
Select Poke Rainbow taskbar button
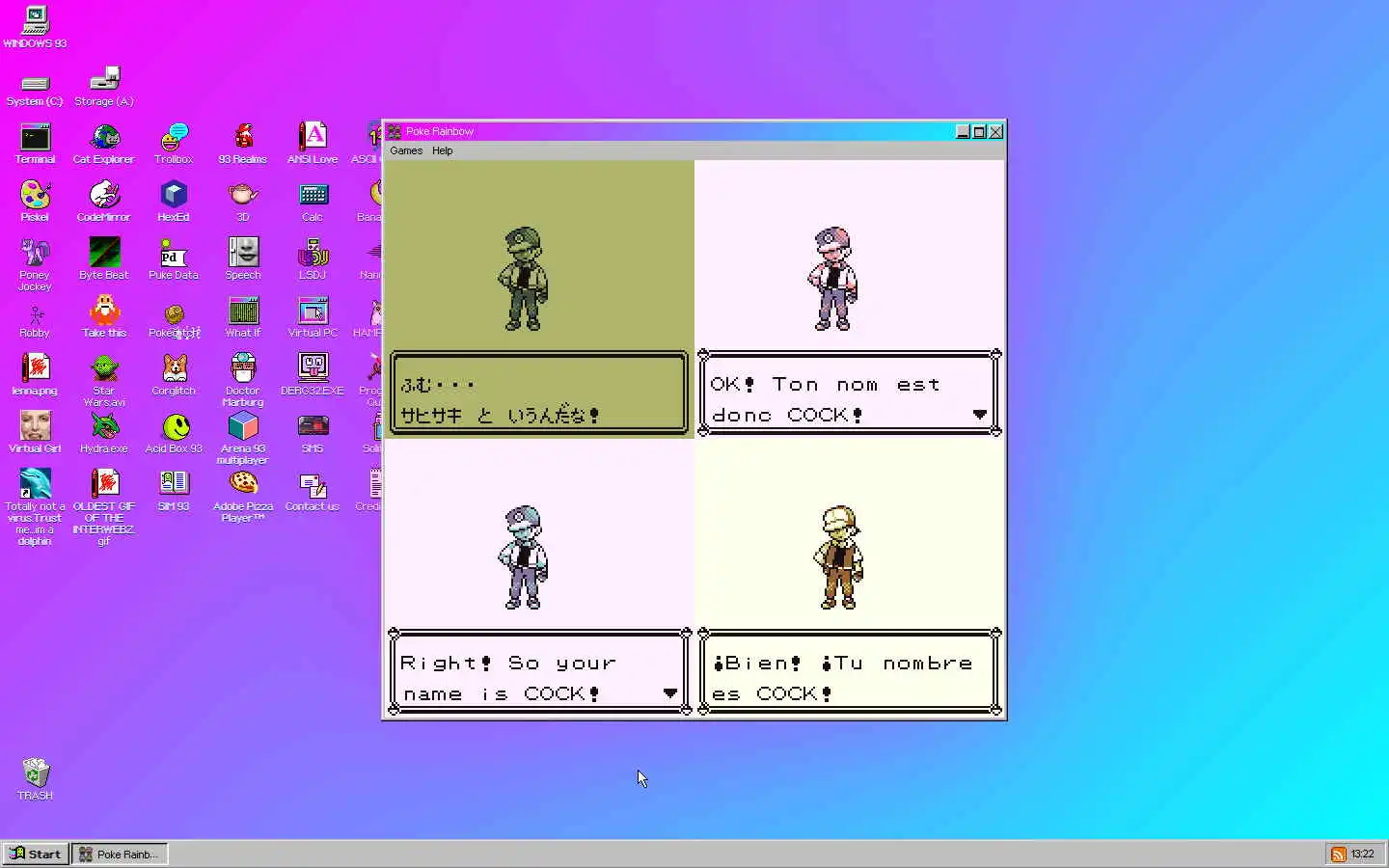[x=120, y=854]
